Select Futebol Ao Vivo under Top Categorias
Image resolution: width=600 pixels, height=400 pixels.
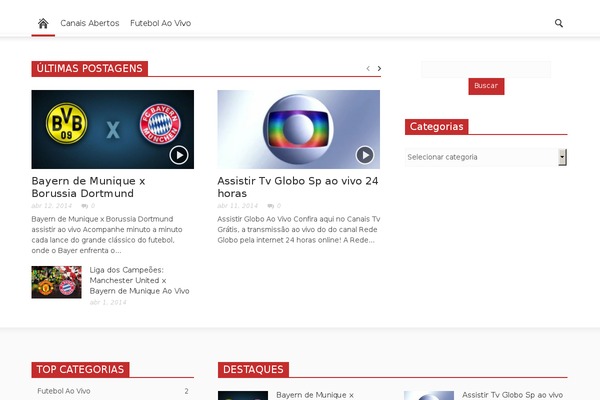64,391
